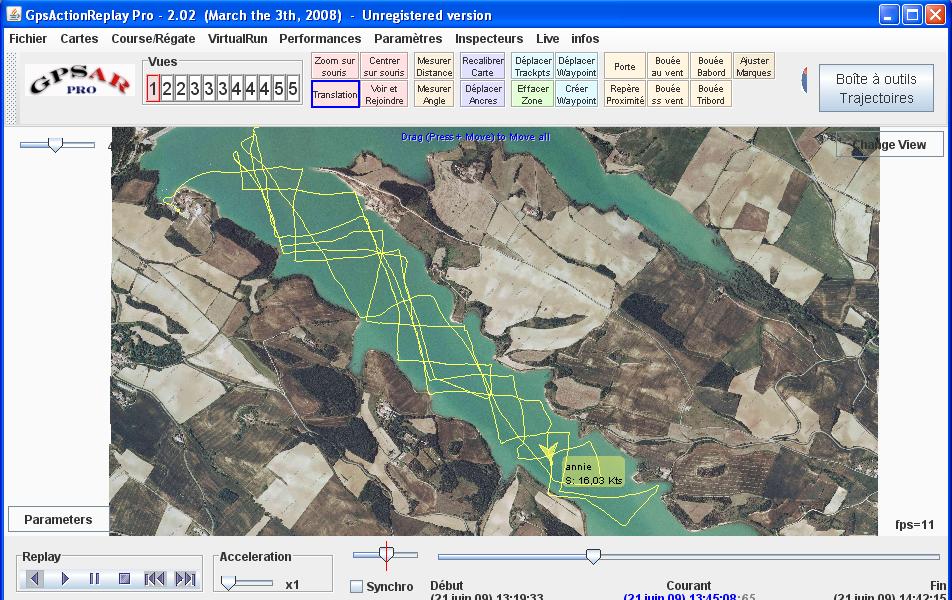The image size is (952, 600).
Task: Open the Live menu
Action: (x=547, y=38)
